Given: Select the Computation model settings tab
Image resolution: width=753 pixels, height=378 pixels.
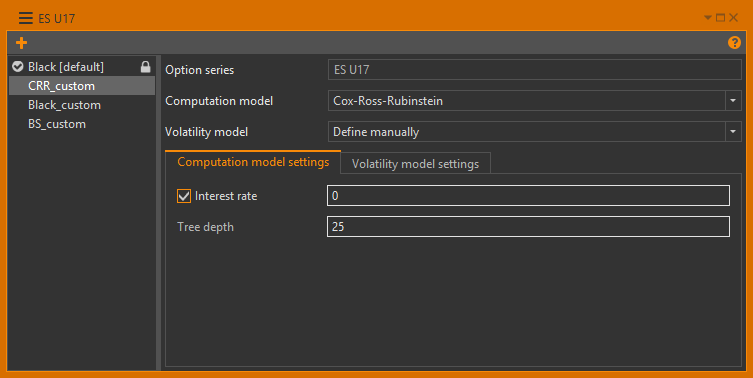Looking at the screenshot, I should pos(253,162).
